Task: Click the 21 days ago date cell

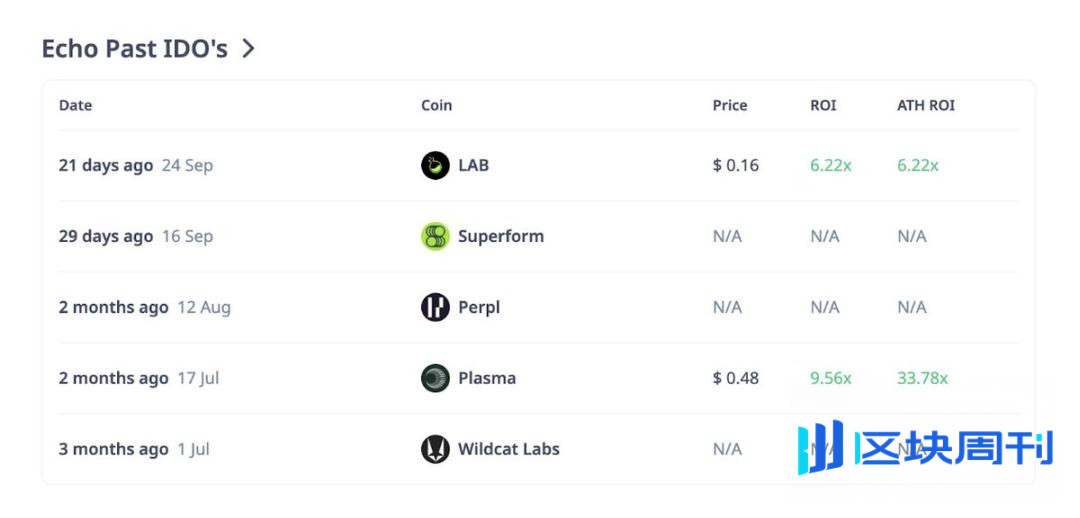Action: coord(105,165)
